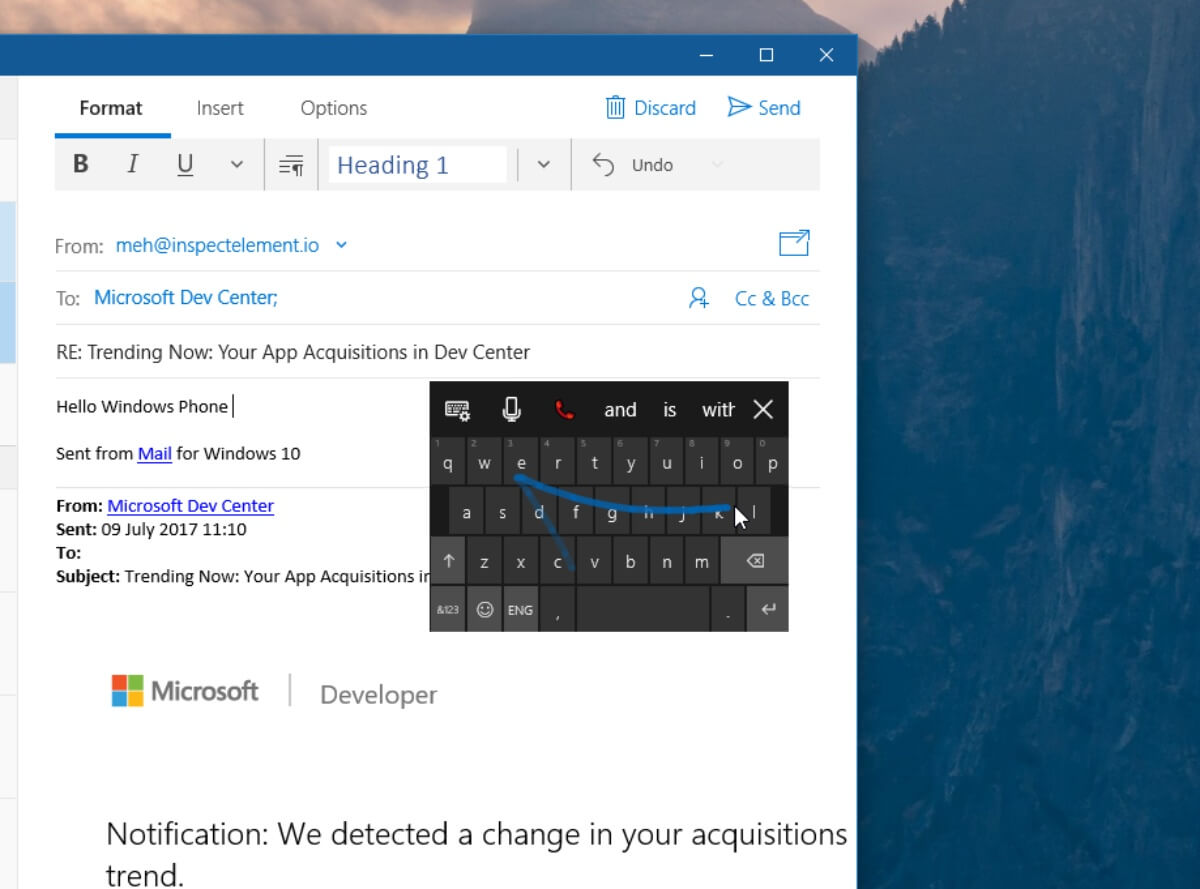1200x889 pixels.
Task: Click the subject line field
Action: 437,352
